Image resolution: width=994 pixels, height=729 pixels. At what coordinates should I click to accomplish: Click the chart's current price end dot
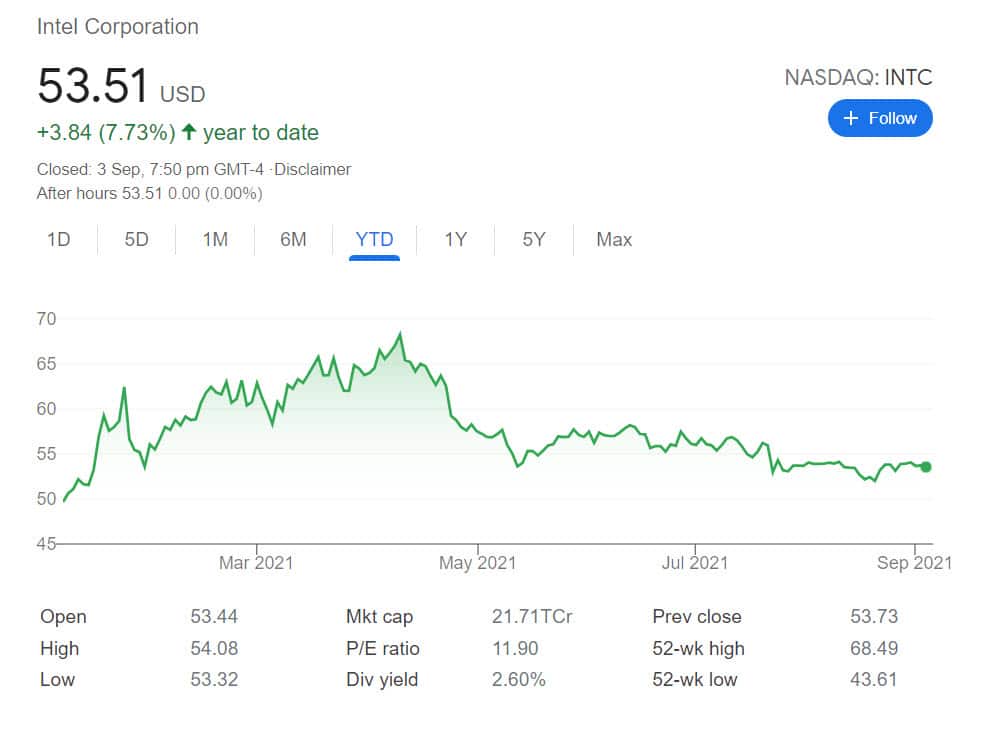coord(926,467)
